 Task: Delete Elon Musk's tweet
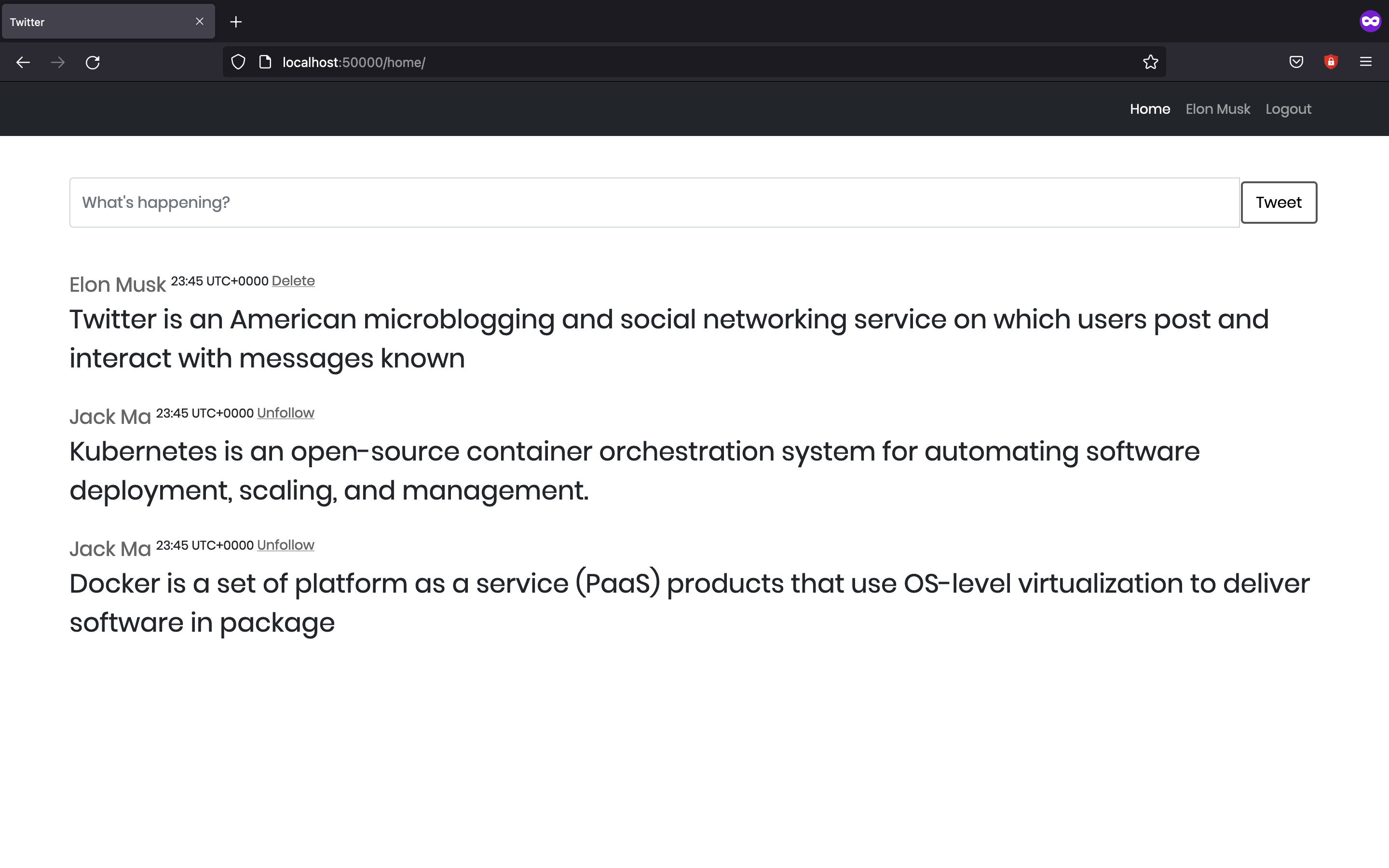(x=293, y=281)
